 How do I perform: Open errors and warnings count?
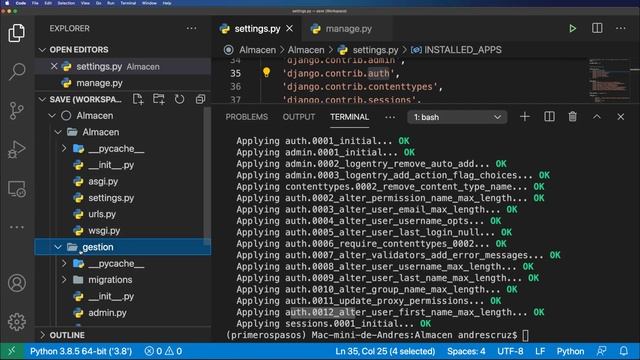pos(163,351)
